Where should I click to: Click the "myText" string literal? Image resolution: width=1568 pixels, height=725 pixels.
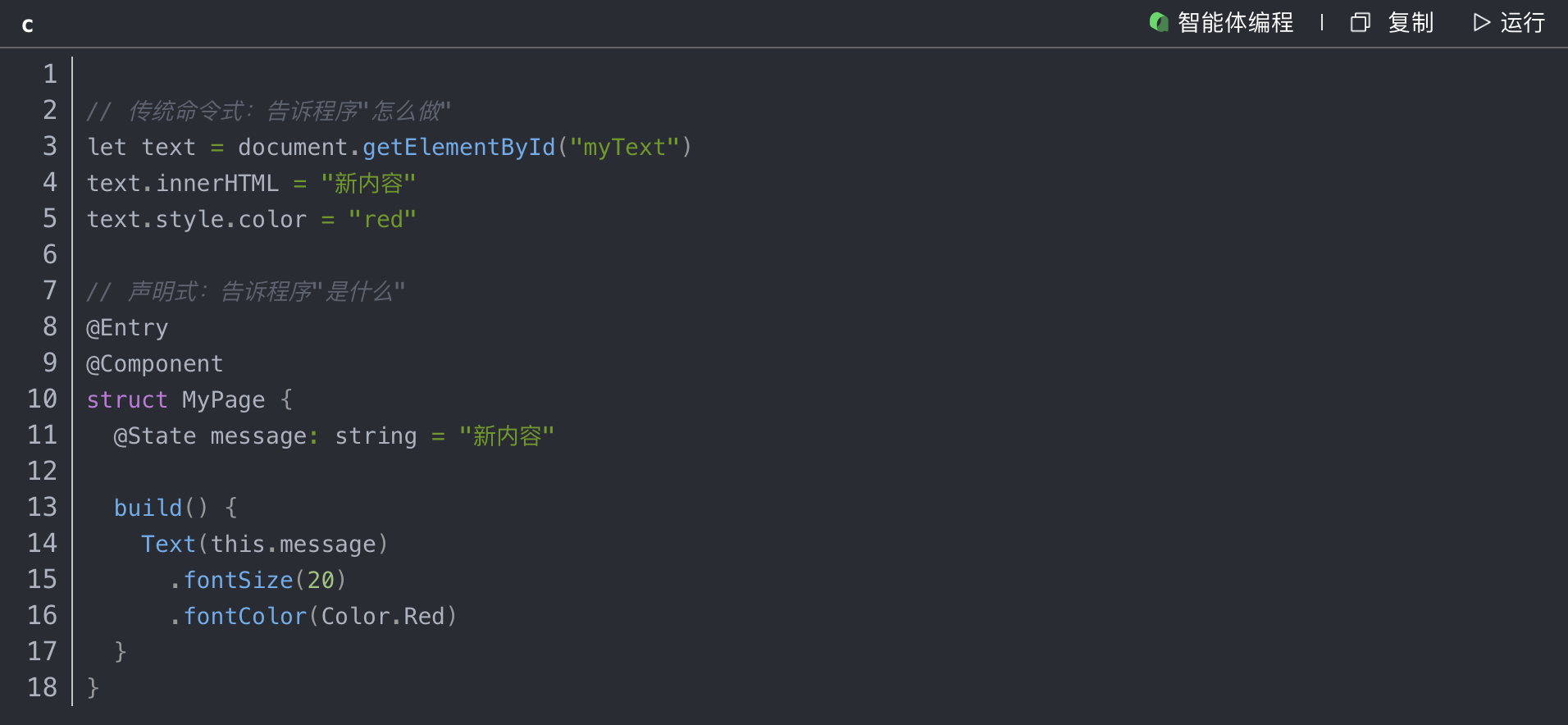click(x=624, y=147)
